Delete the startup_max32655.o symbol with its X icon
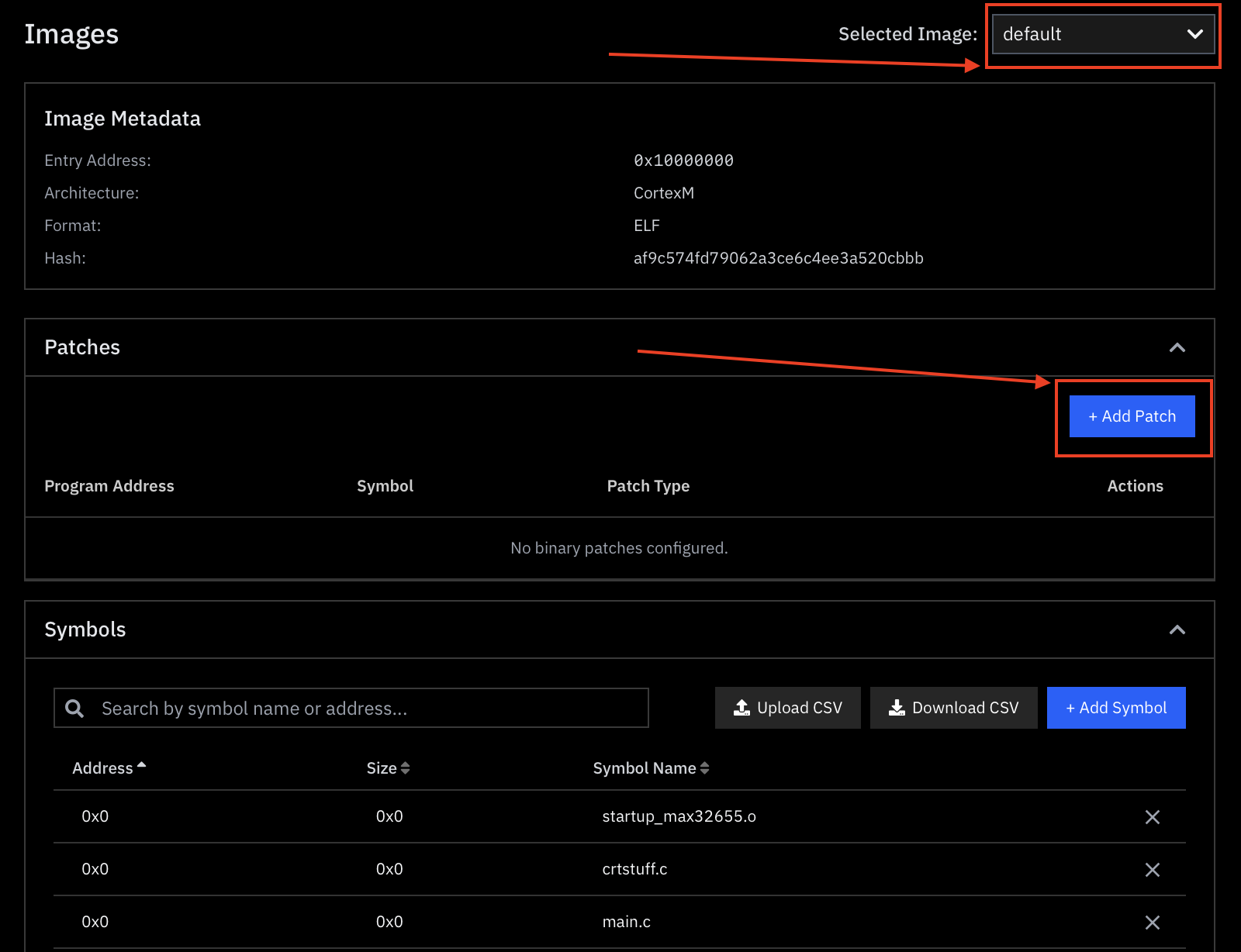Image resolution: width=1241 pixels, height=952 pixels. [x=1153, y=816]
